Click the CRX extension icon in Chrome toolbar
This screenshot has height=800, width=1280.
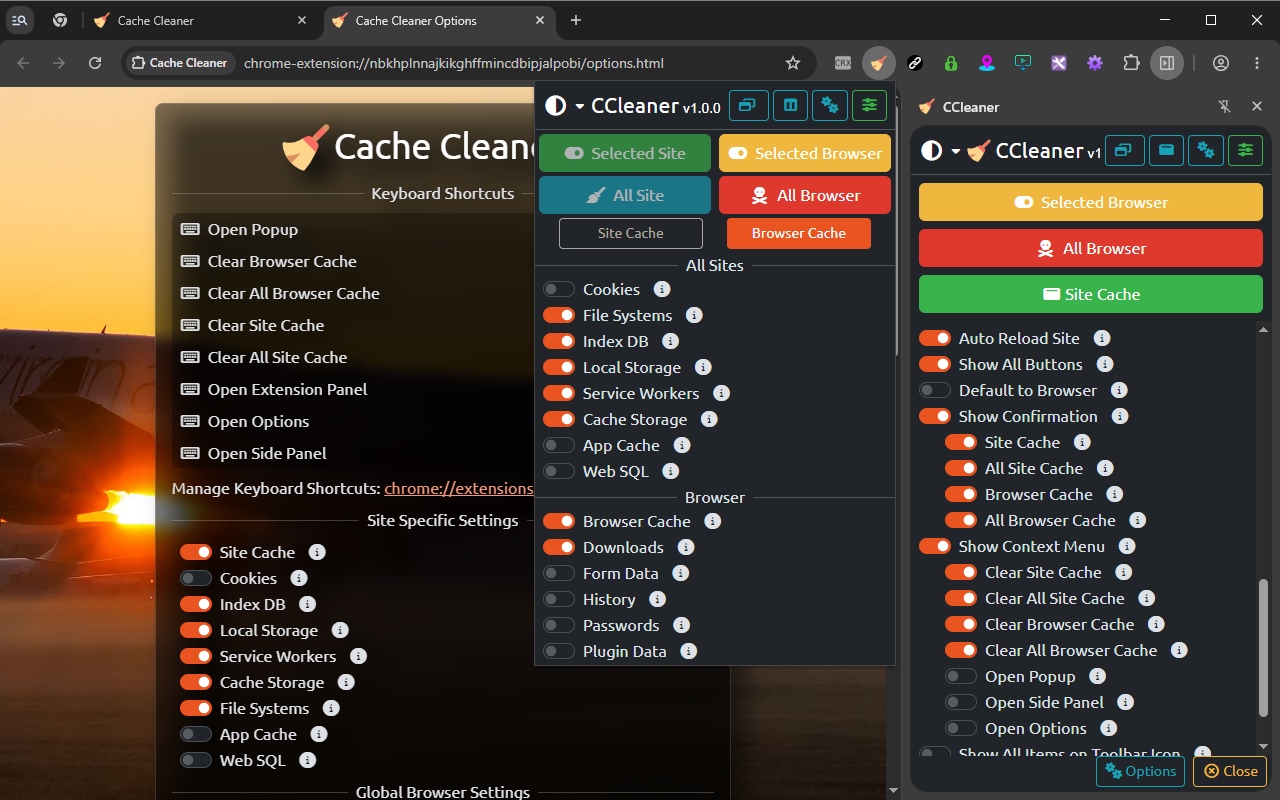pyautogui.click(x=843, y=63)
